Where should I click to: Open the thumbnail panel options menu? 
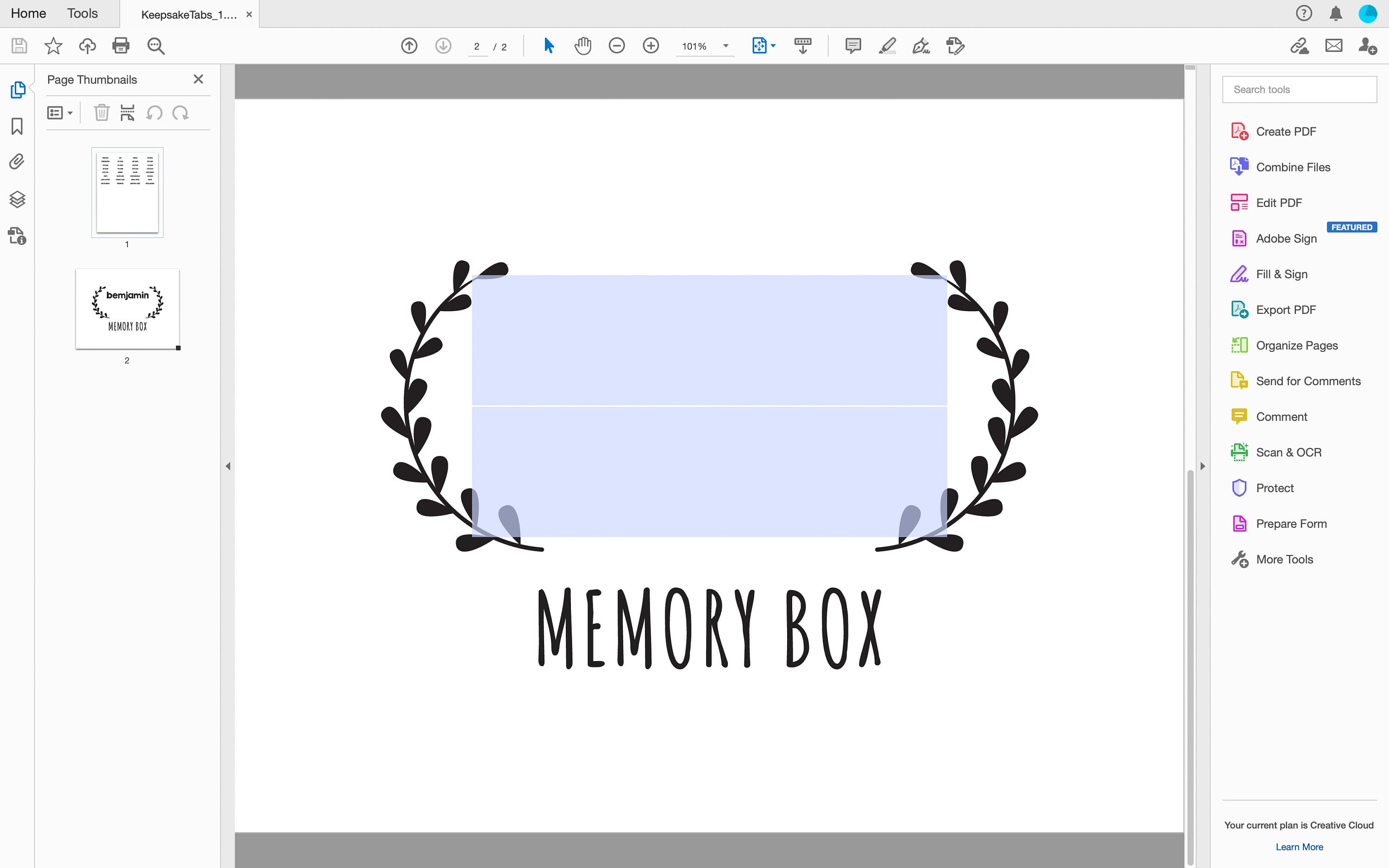(x=59, y=112)
